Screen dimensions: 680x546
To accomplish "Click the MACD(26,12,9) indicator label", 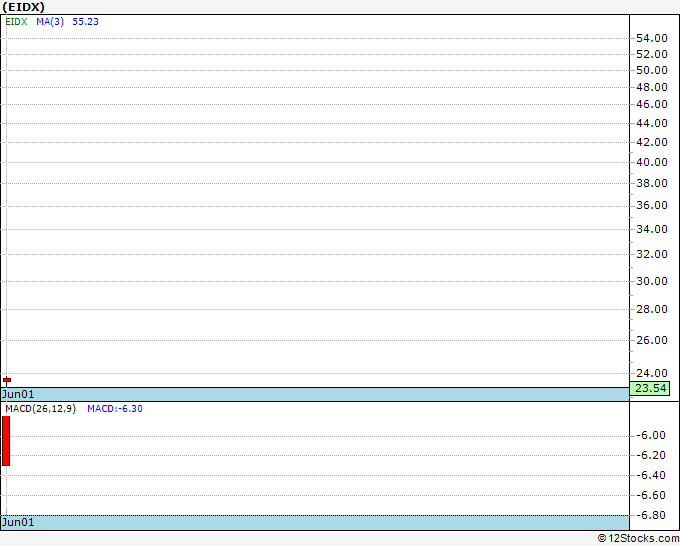I will [x=41, y=409].
